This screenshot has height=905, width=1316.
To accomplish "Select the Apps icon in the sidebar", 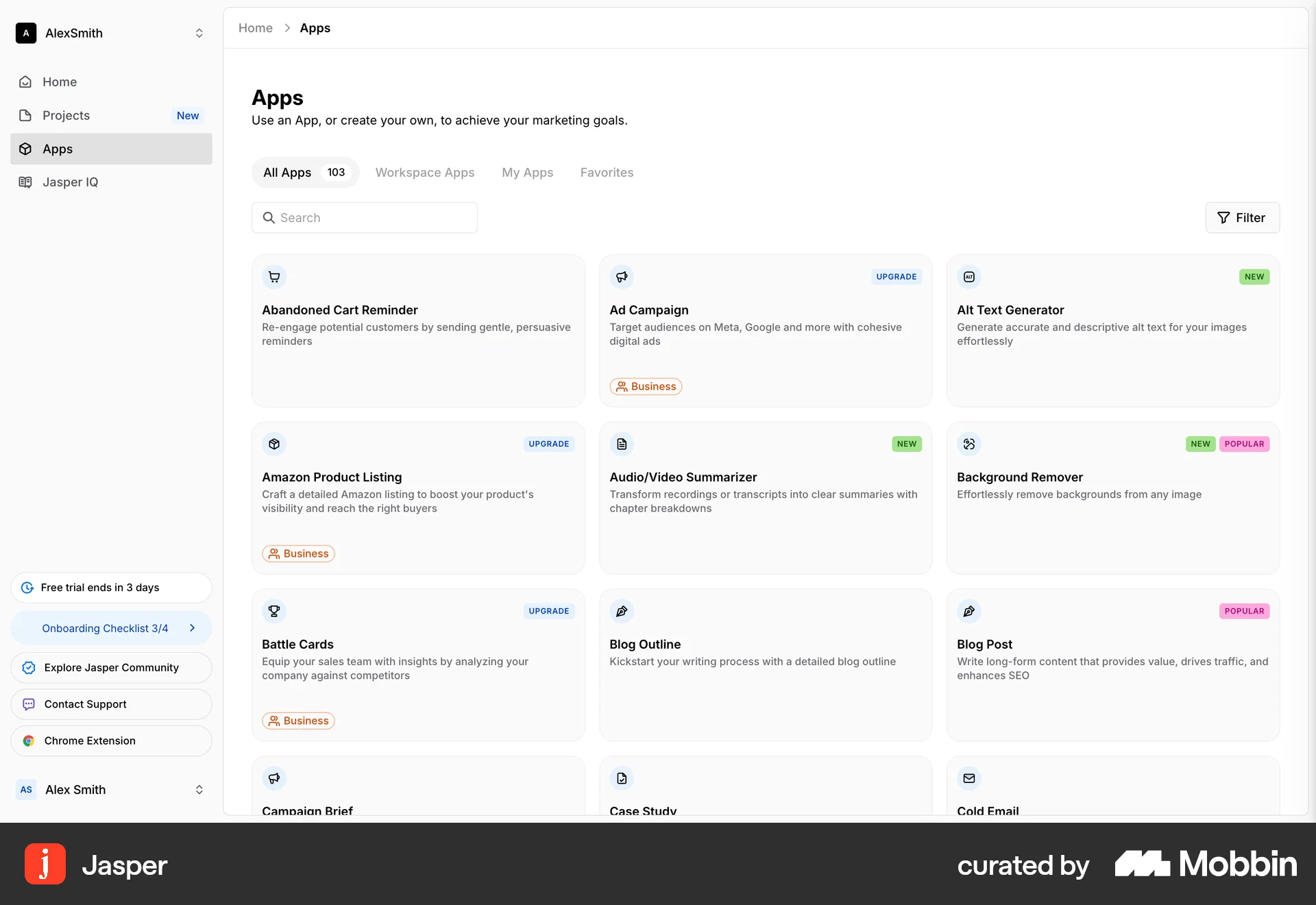I will click(x=25, y=149).
